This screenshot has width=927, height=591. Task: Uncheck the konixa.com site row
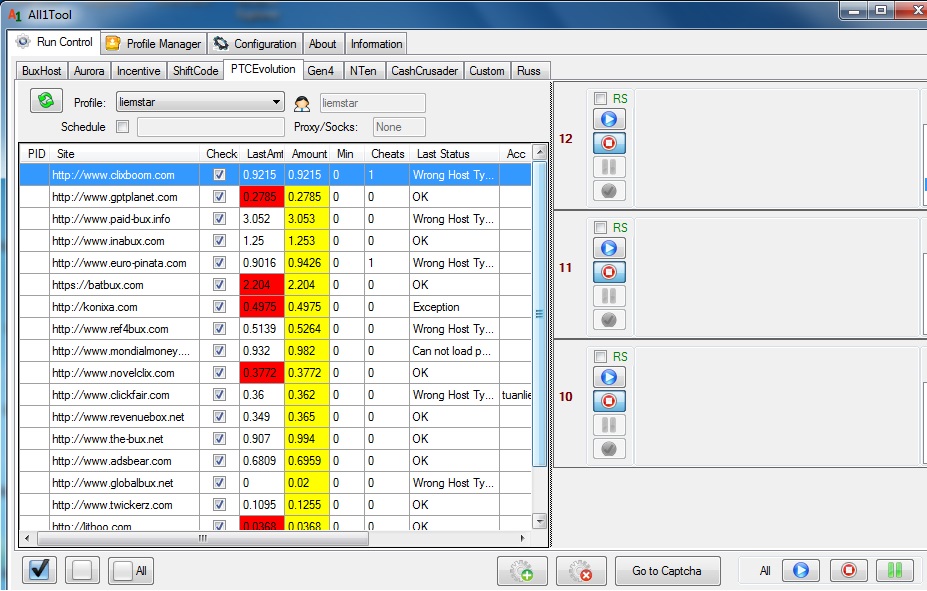219,307
